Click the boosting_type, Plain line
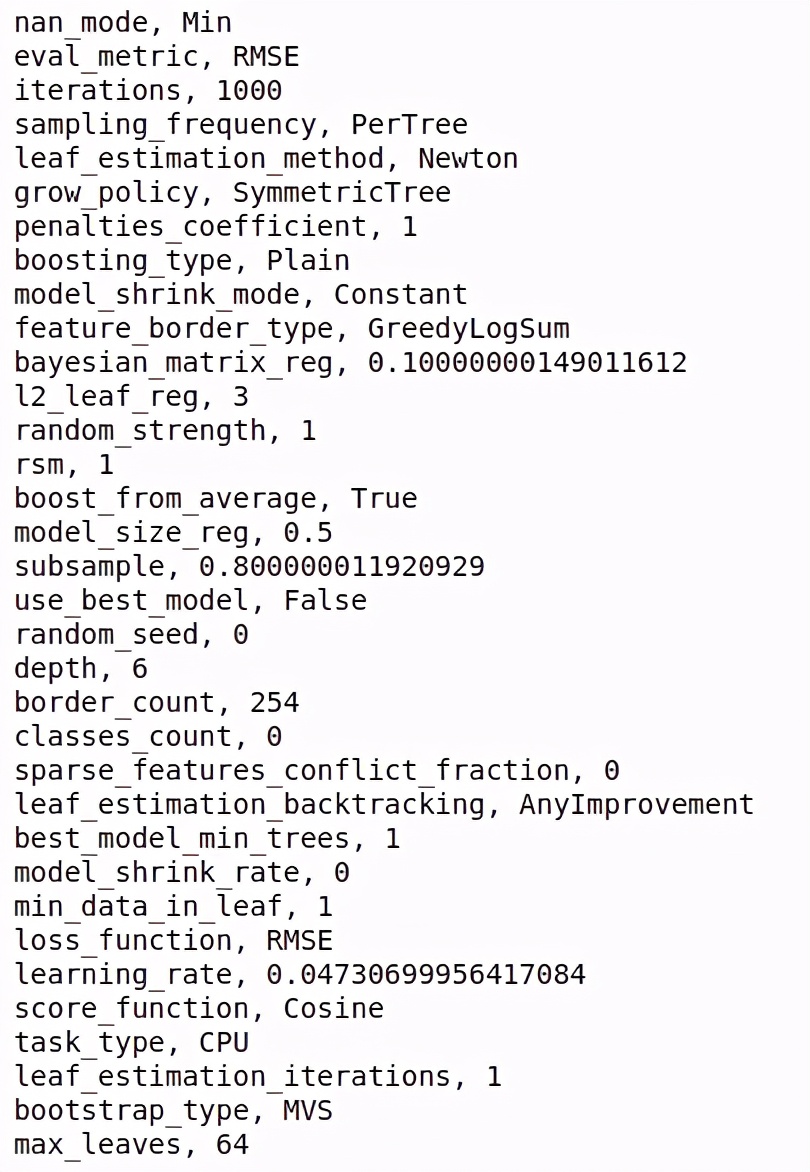 181,260
